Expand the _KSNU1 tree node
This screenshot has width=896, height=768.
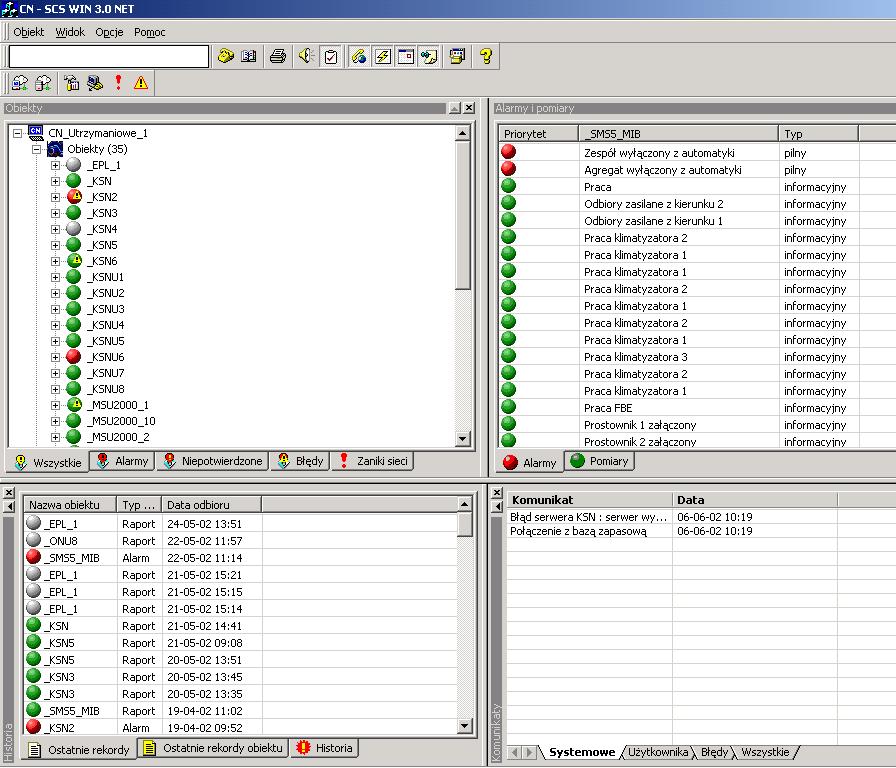pyautogui.click(x=55, y=277)
